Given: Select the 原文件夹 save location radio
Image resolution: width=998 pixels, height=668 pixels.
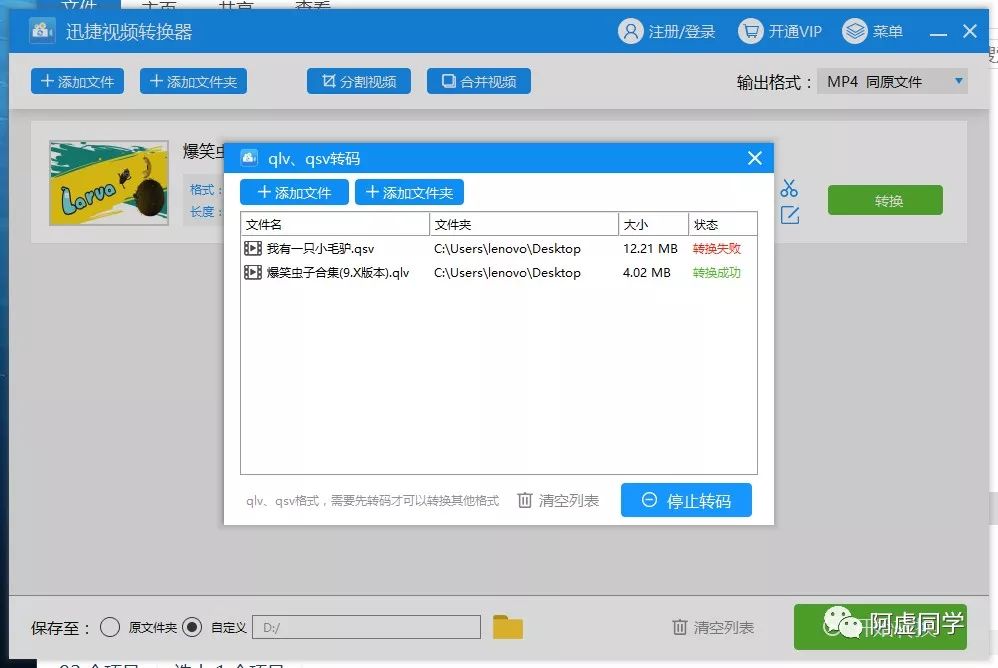Looking at the screenshot, I should click(x=110, y=626).
